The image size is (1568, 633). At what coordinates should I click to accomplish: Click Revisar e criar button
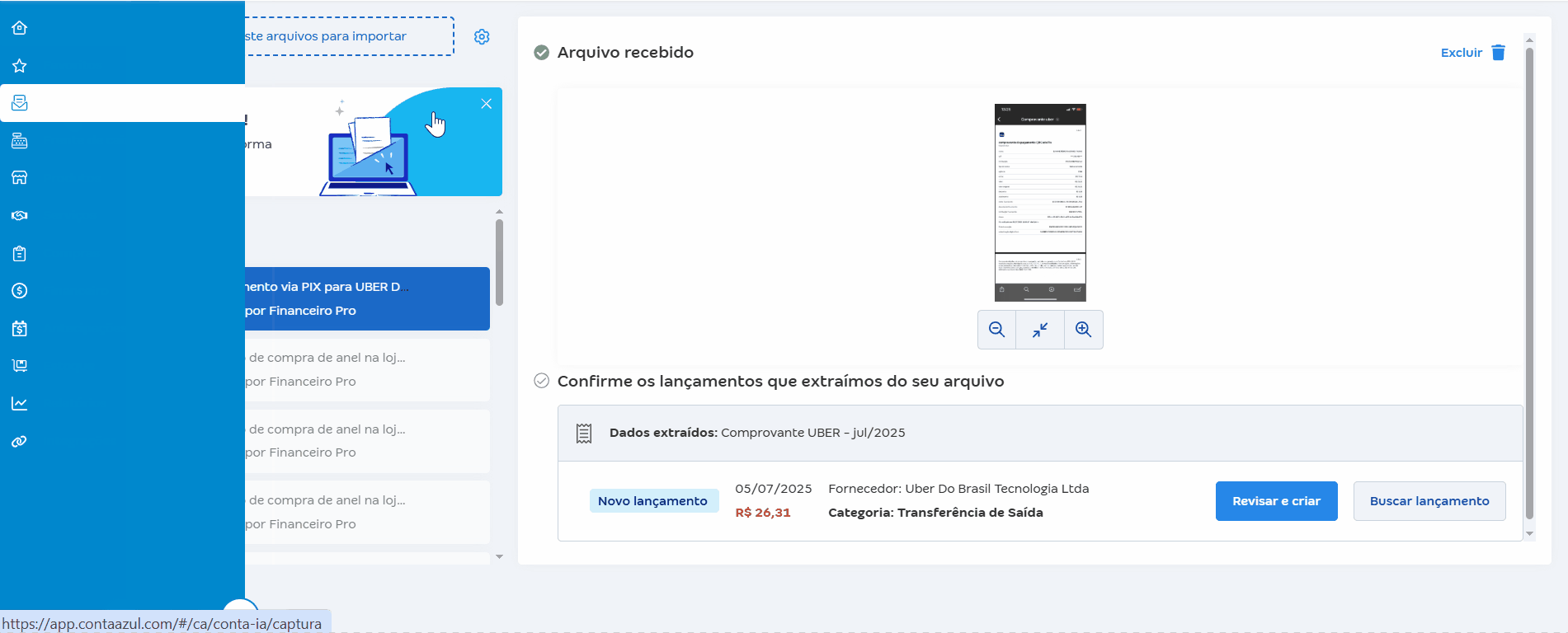[x=1277, y=501]
